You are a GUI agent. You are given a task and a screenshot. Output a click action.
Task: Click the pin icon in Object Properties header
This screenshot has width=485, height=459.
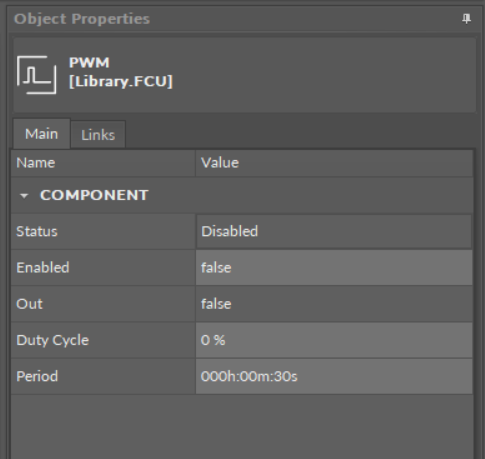tap(466, 19)
